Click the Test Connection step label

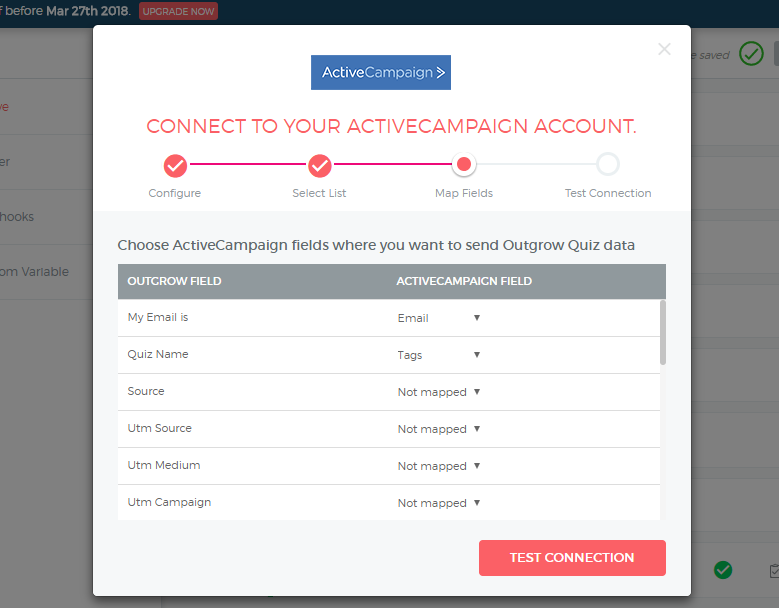coord(608,193)
